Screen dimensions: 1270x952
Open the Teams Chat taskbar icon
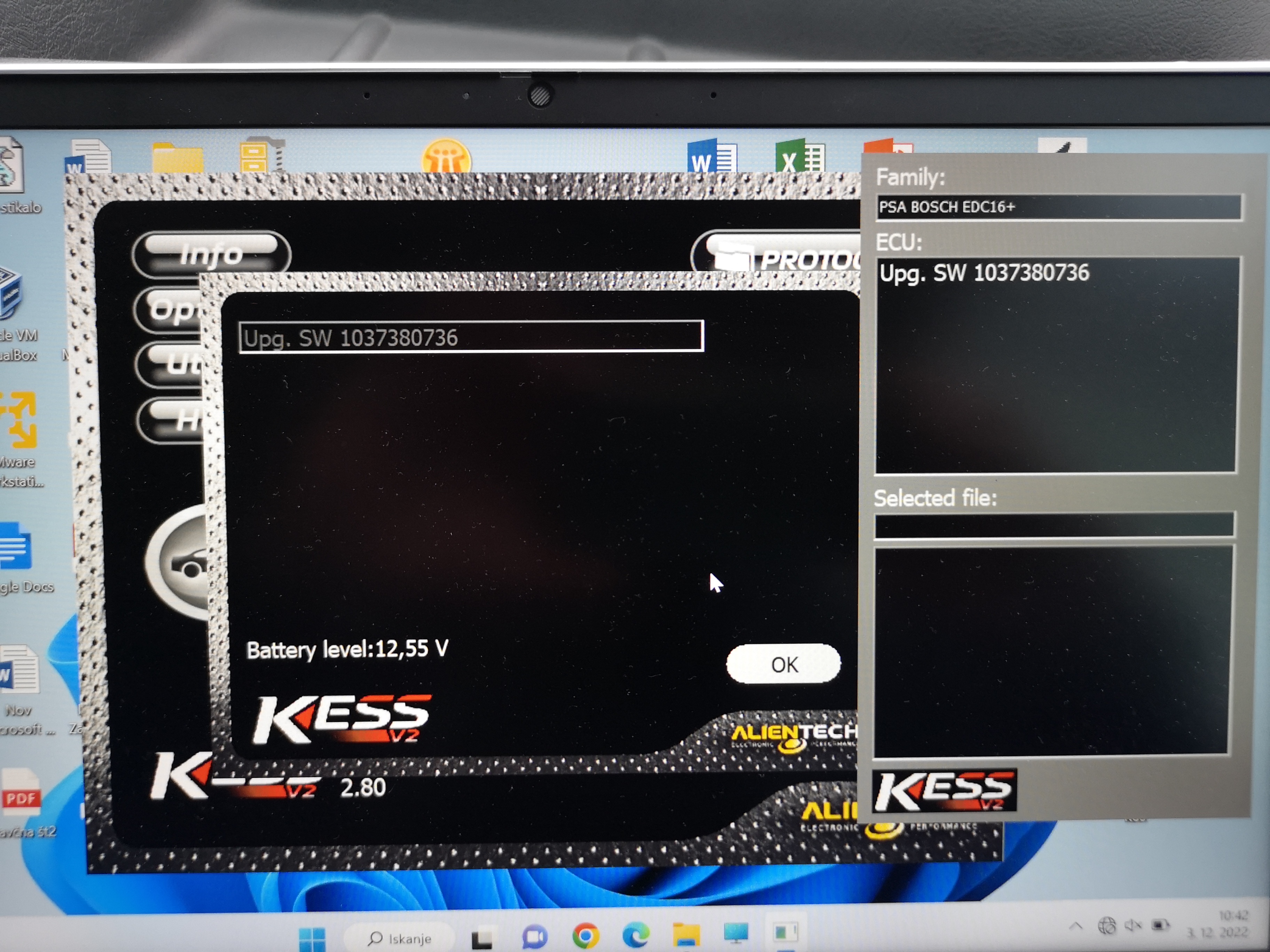pos(534,937)
